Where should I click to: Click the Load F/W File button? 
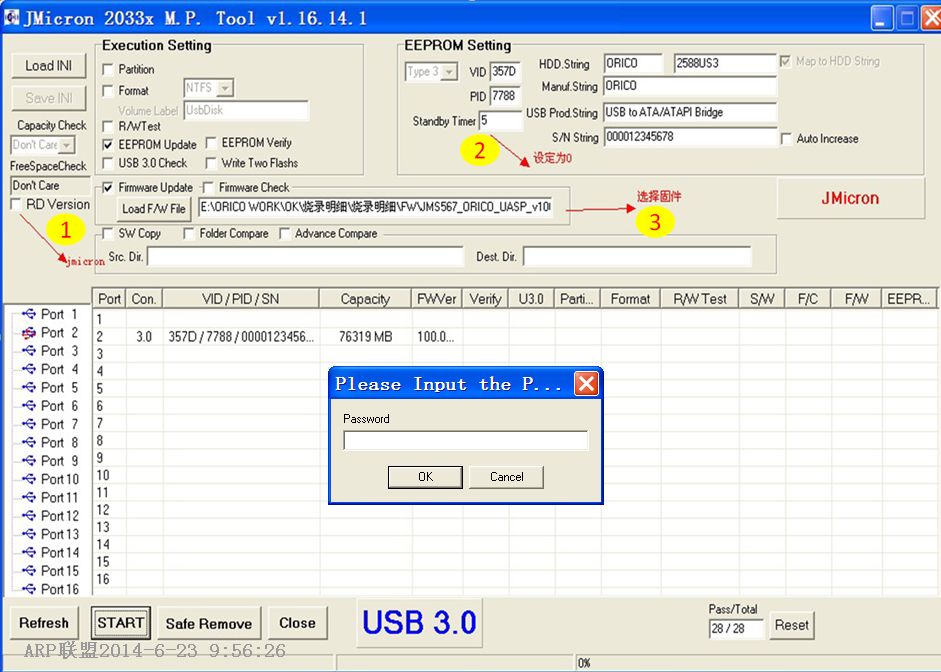click(x=154, y=209)
